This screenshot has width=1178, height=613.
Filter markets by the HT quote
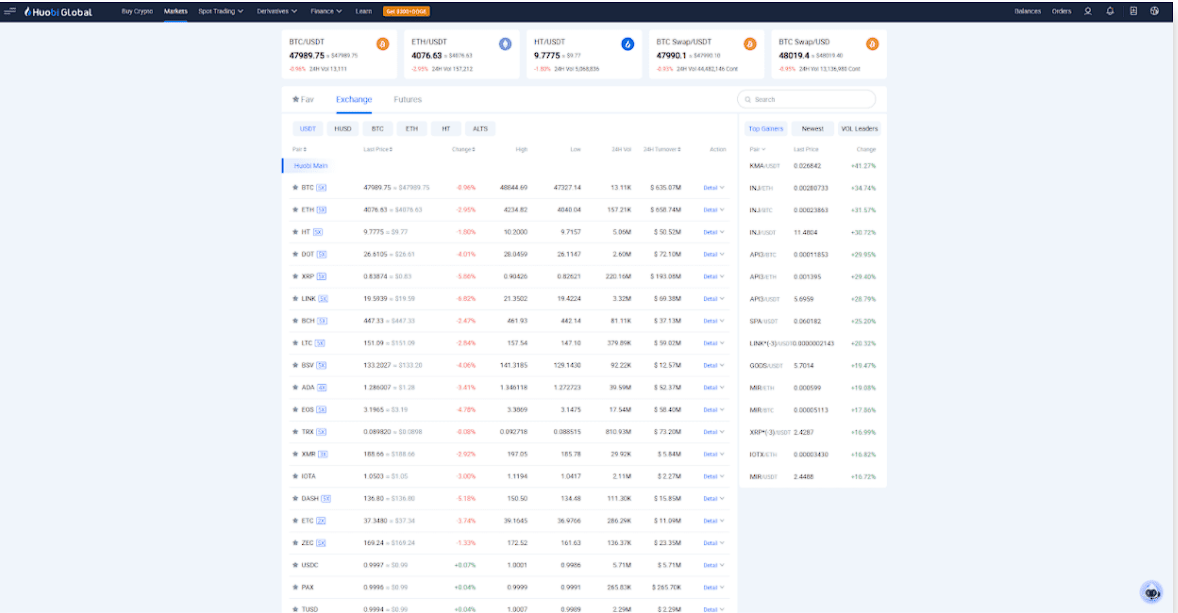[x=446, y=128]
